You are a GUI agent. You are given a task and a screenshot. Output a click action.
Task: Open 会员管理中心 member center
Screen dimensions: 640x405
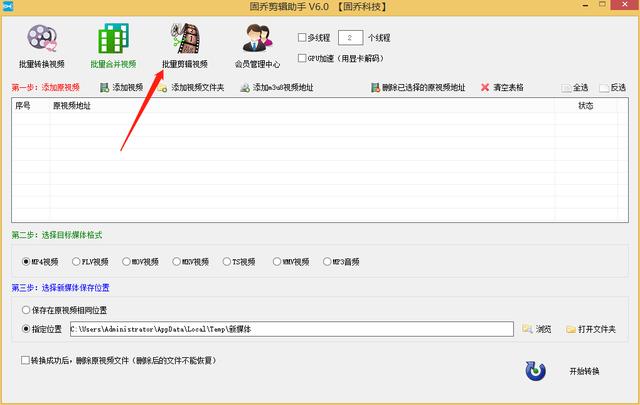tap(257, 46)
